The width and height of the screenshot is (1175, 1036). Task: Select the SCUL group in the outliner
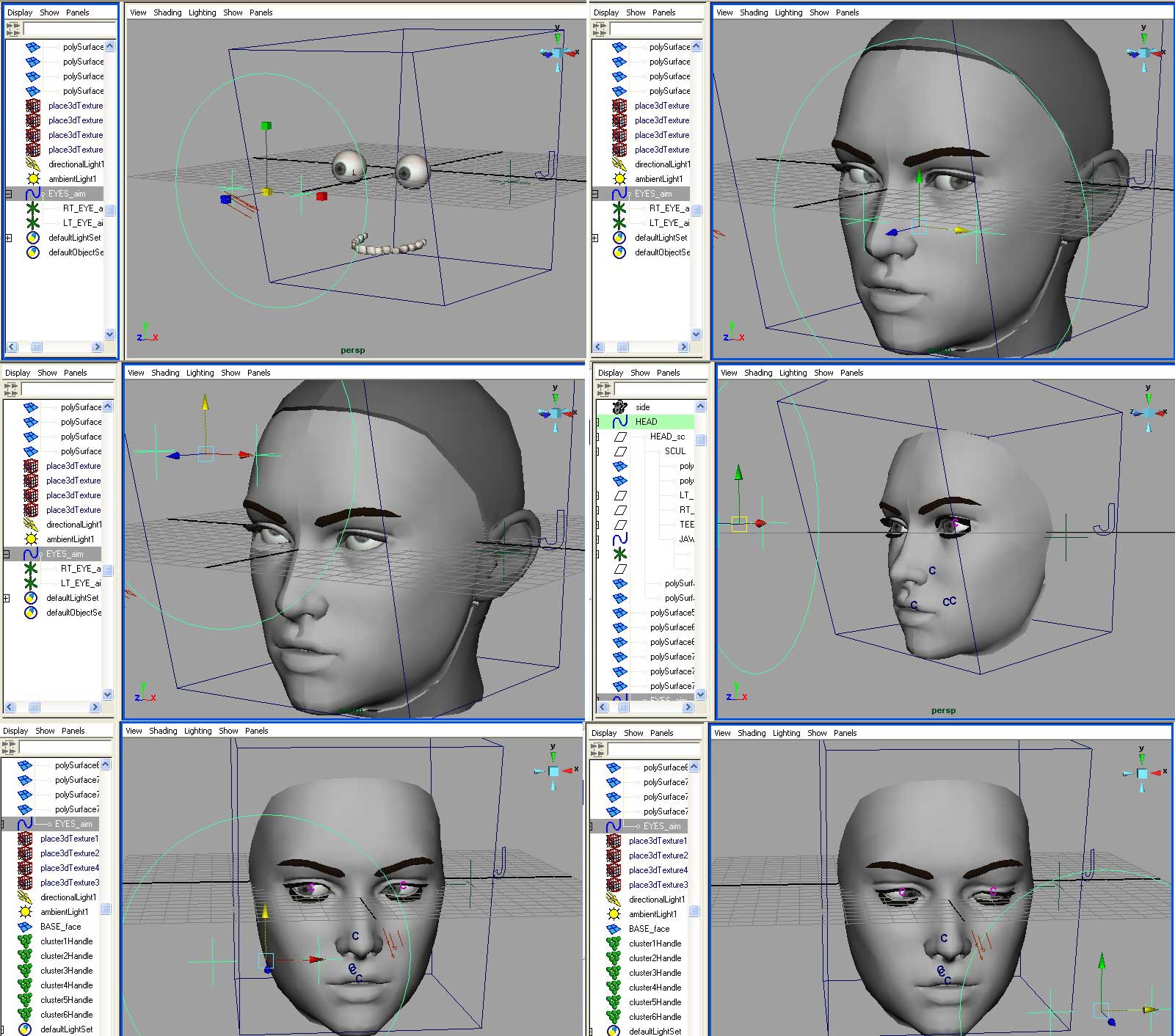674,451
